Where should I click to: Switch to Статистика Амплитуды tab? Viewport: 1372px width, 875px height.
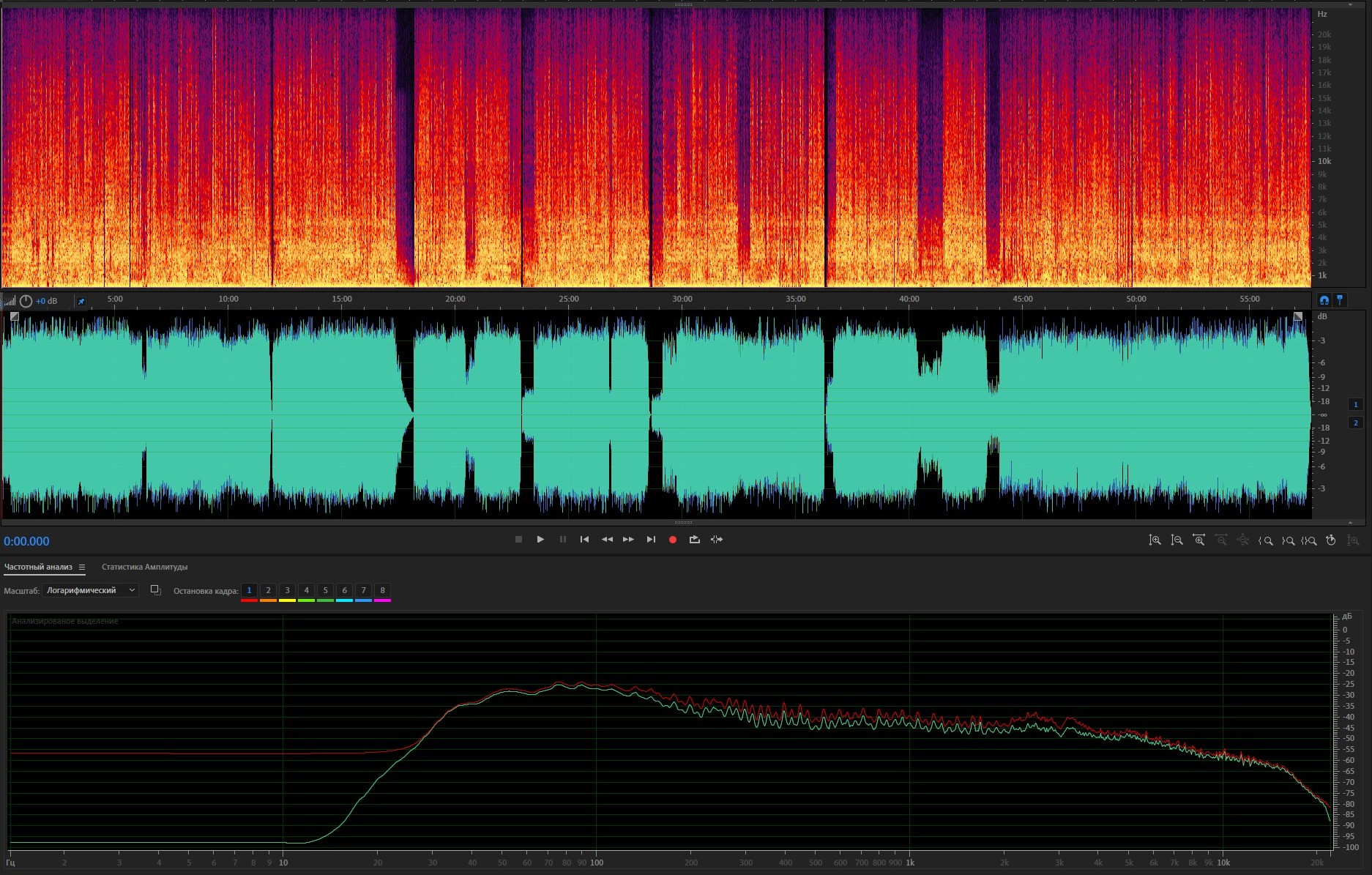[144, 567]
